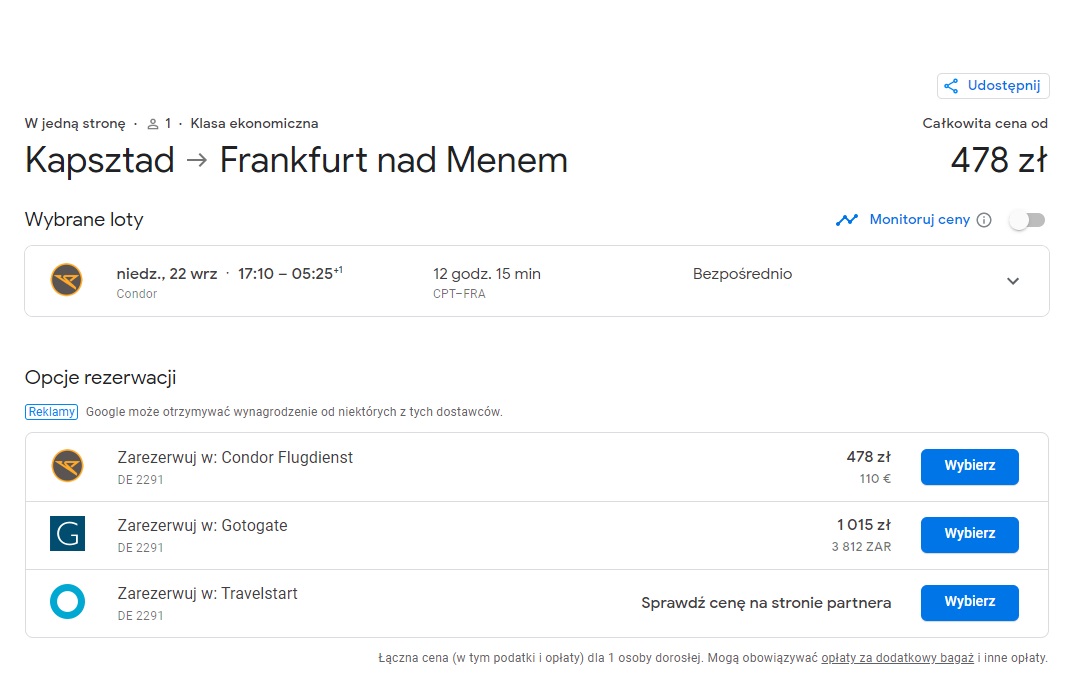The height and width of the screenshot is (679, 1073).
Task: Click DE 2291 under Travelstart
Action: (140, 616)
